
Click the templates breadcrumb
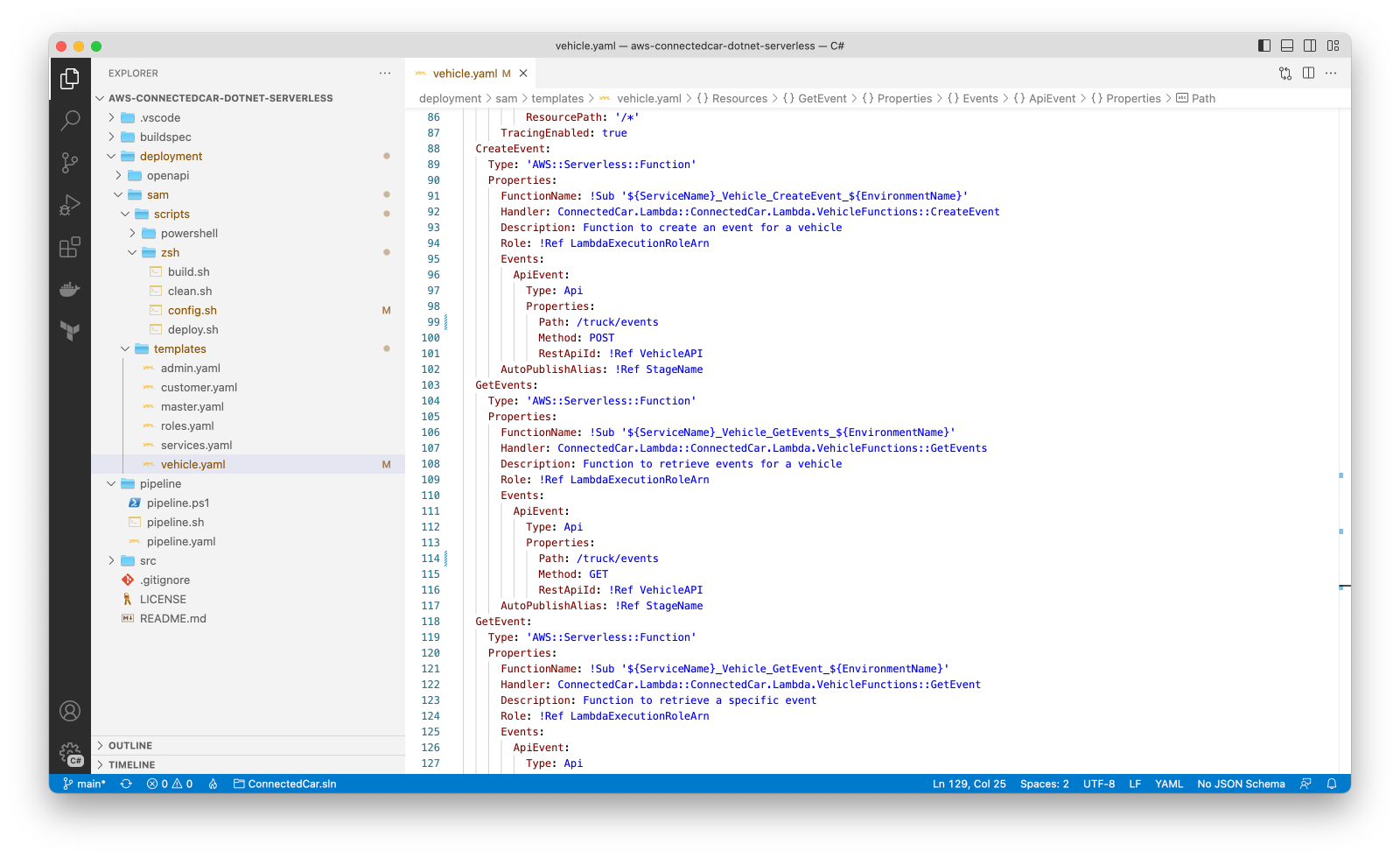tap(557, 98)
